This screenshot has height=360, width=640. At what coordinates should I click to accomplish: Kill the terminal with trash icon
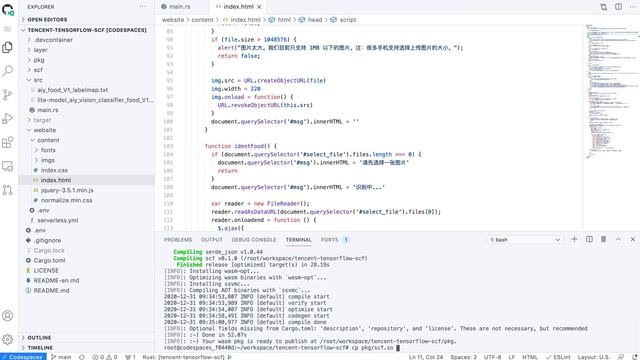tap(603, 239)
